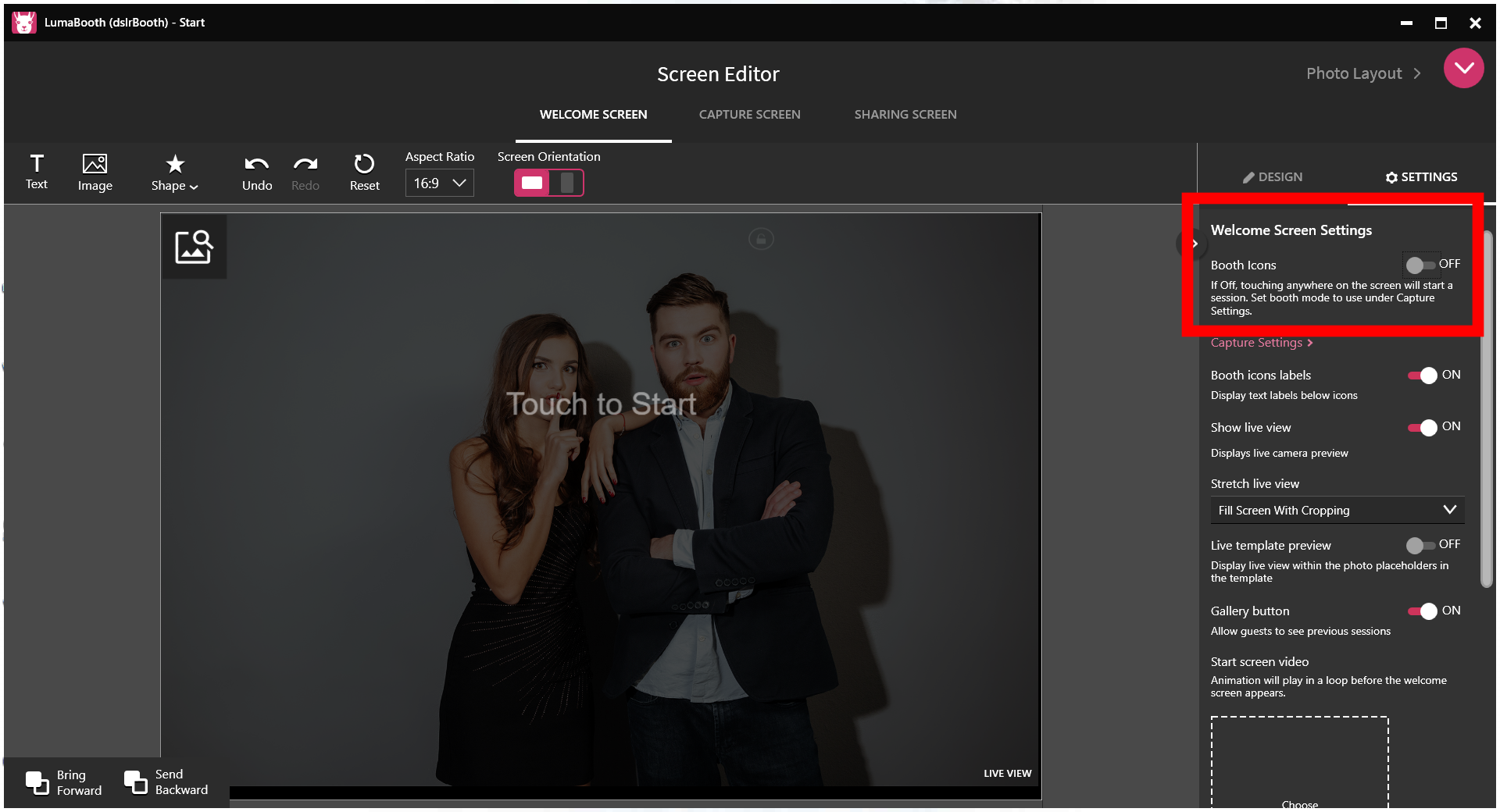This screenshot has height=812, width=1500.
Task: Switch to the Welcome Screen tab
Action: (594, 115)
